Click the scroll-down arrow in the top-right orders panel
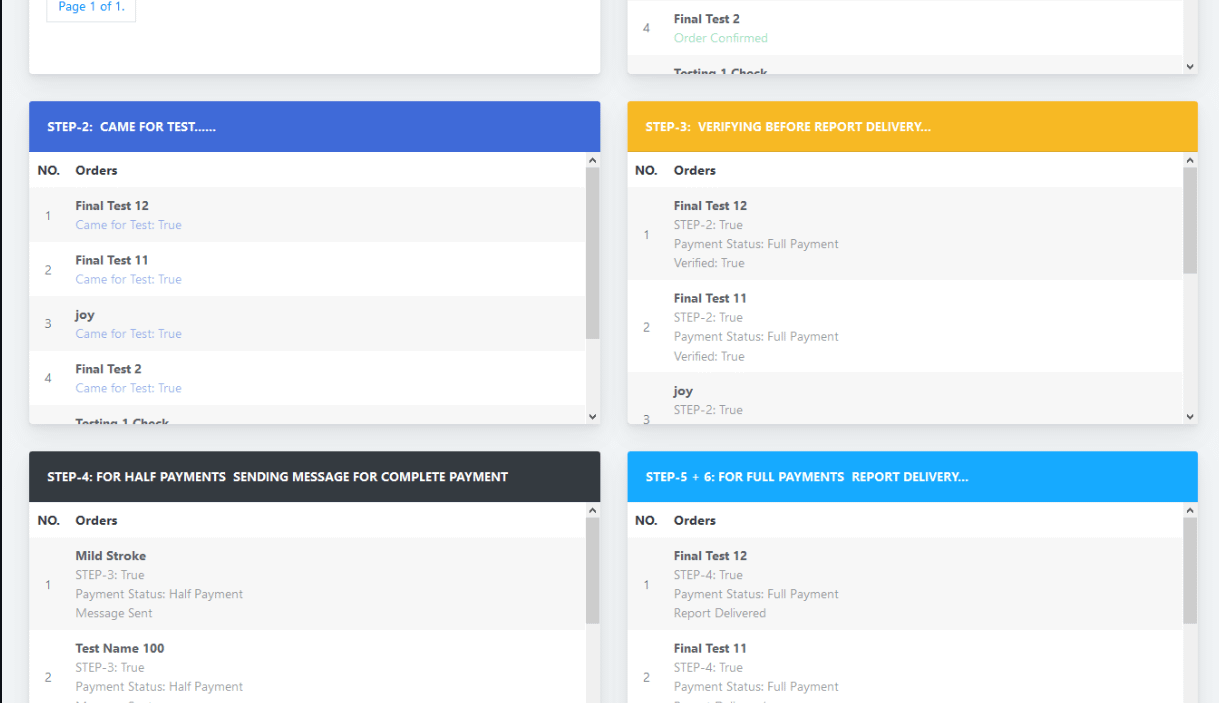The width and height of the screenshot is (1219, 703). (1190, 66)
